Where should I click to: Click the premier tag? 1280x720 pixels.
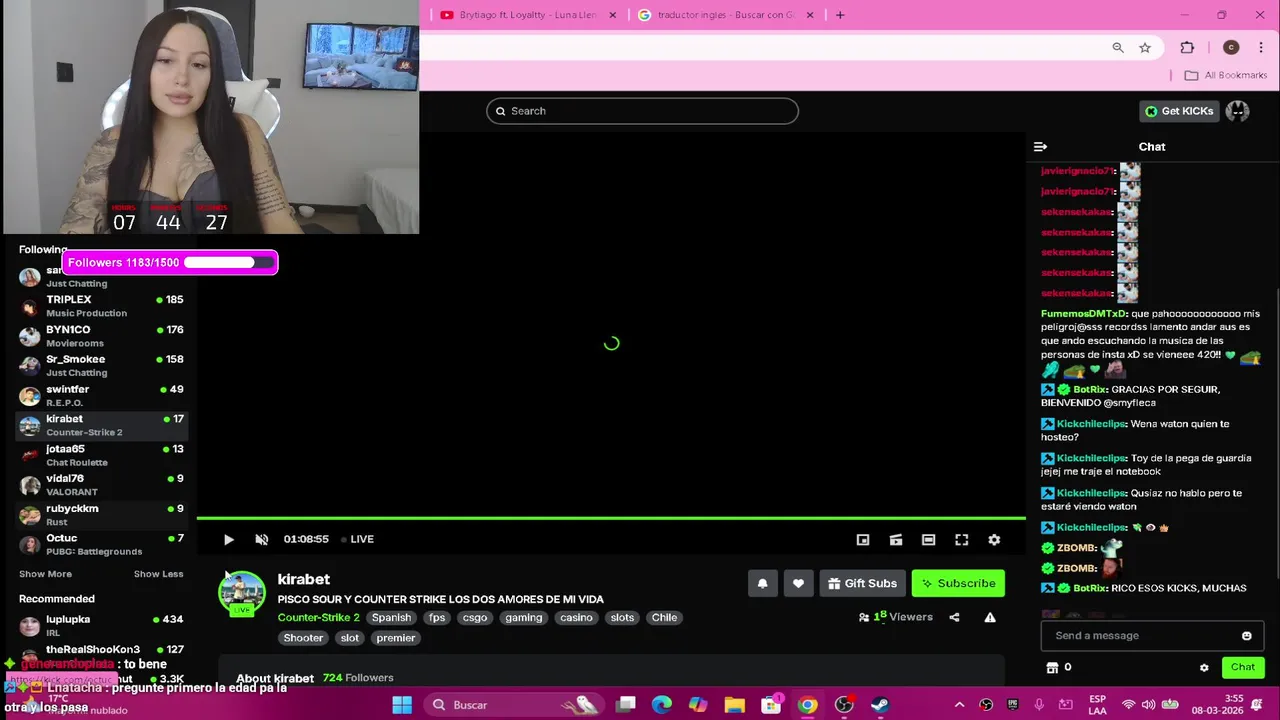[x=396, y=638]
